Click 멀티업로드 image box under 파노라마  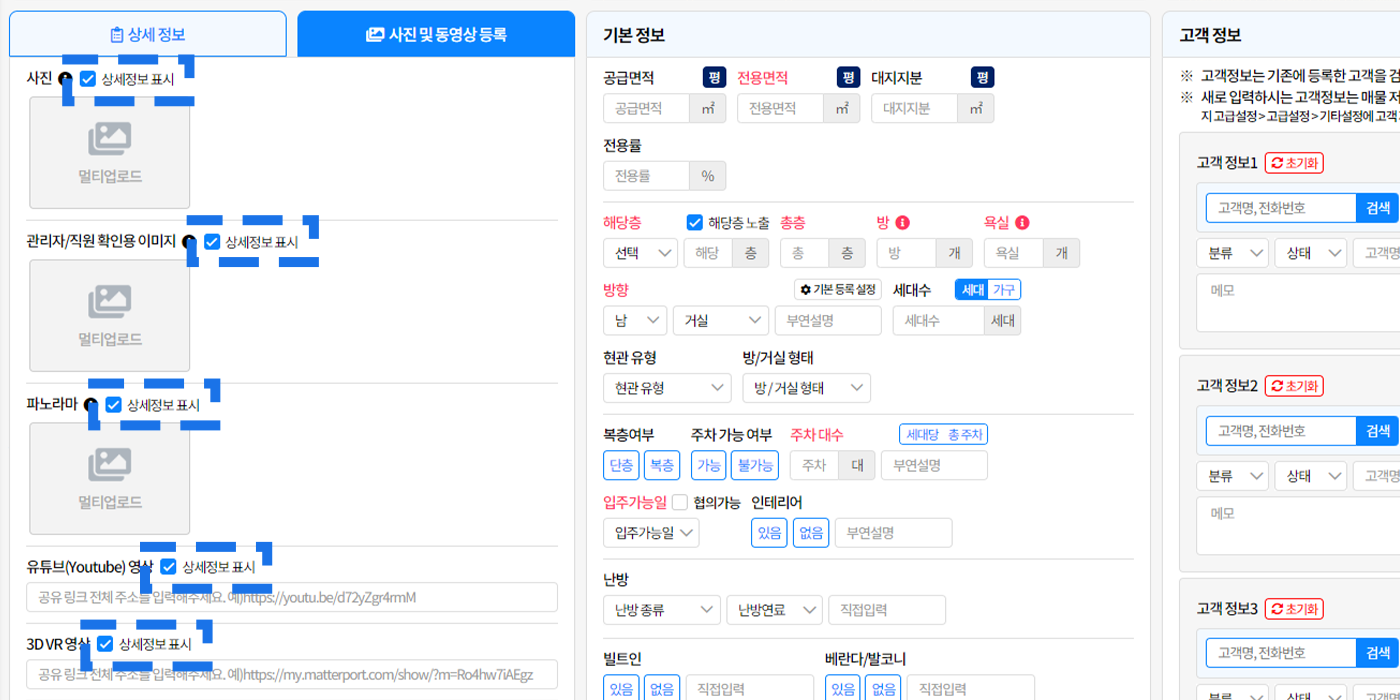(x=110, y=479)
